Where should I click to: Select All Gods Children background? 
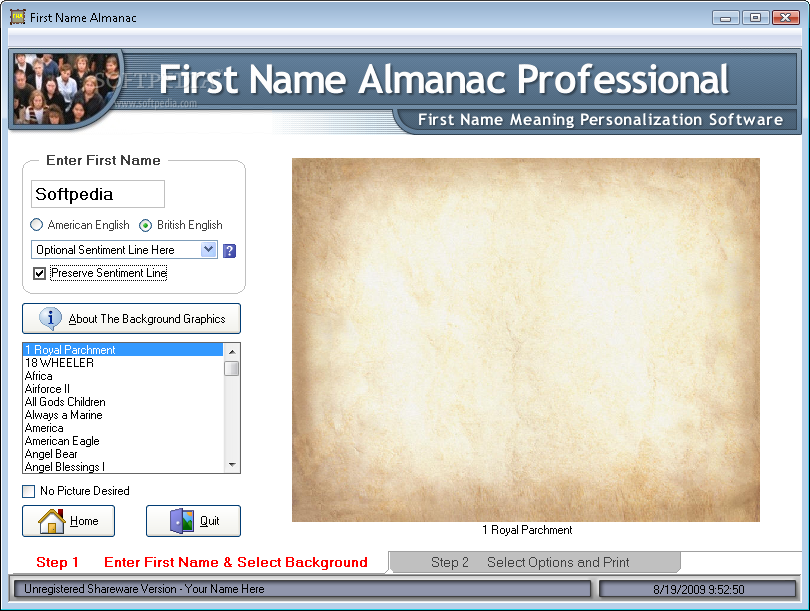point(123,402)
